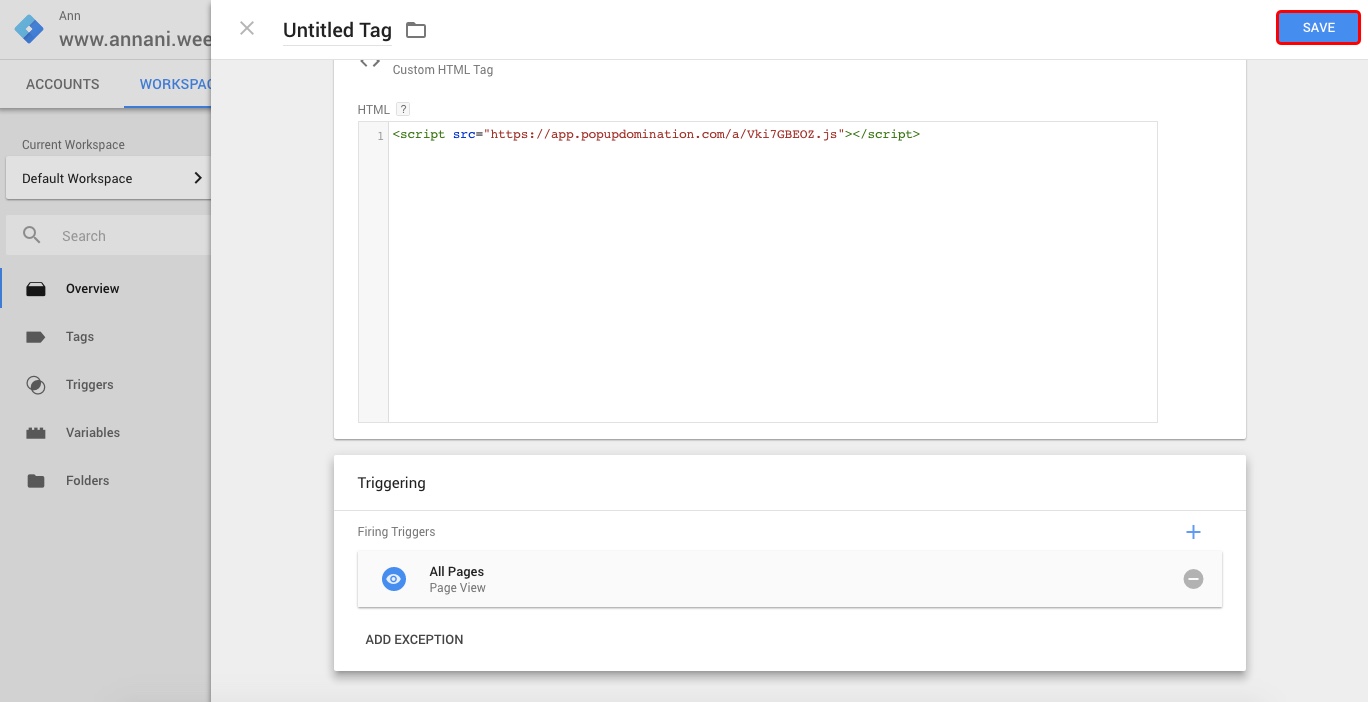Viewport: 1368px width, 702px height.
Task: Close the tag editor with the X icon
Action: [x=247, y=29]
